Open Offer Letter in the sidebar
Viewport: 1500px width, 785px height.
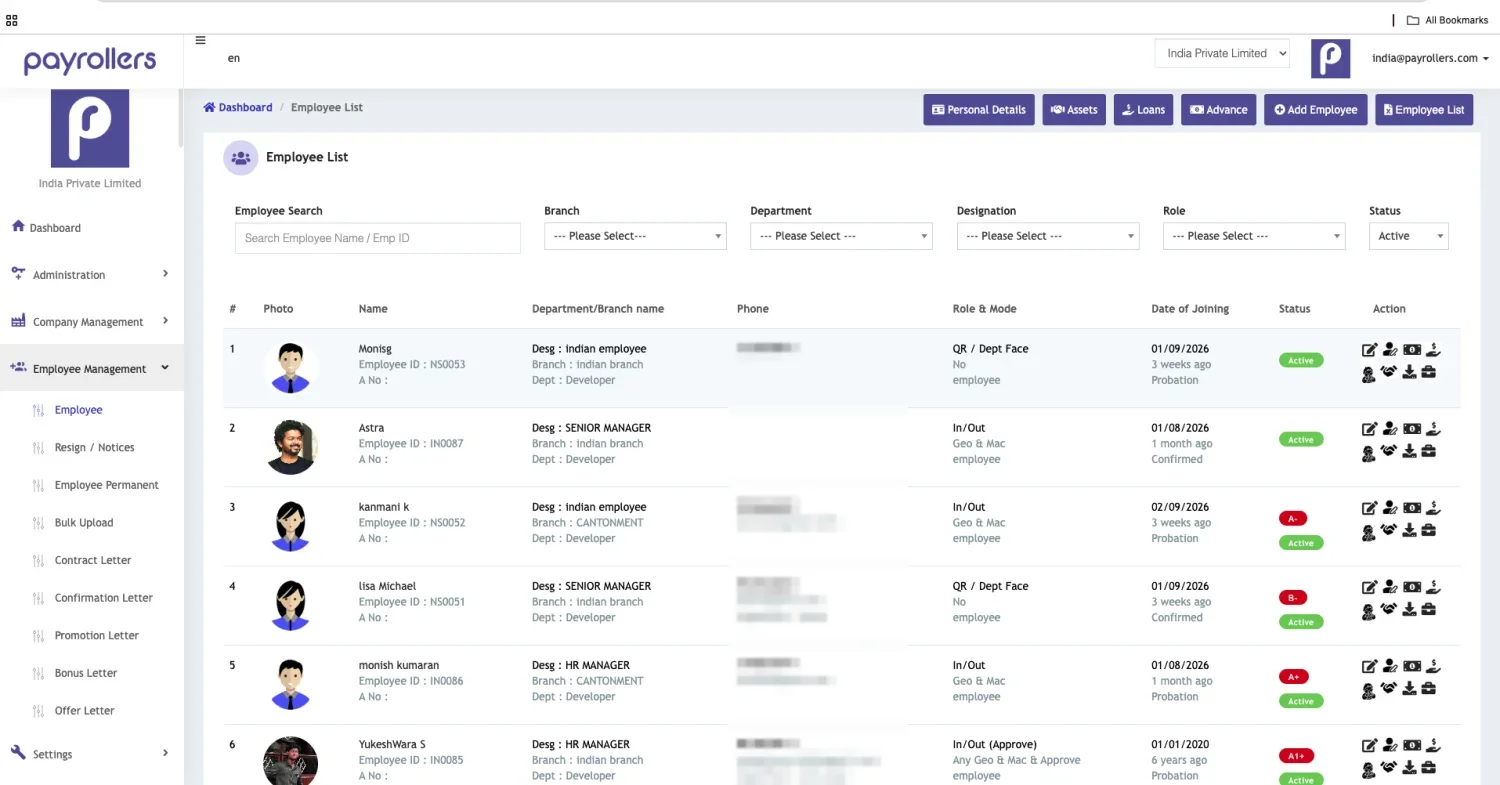(x=84, y=710)
